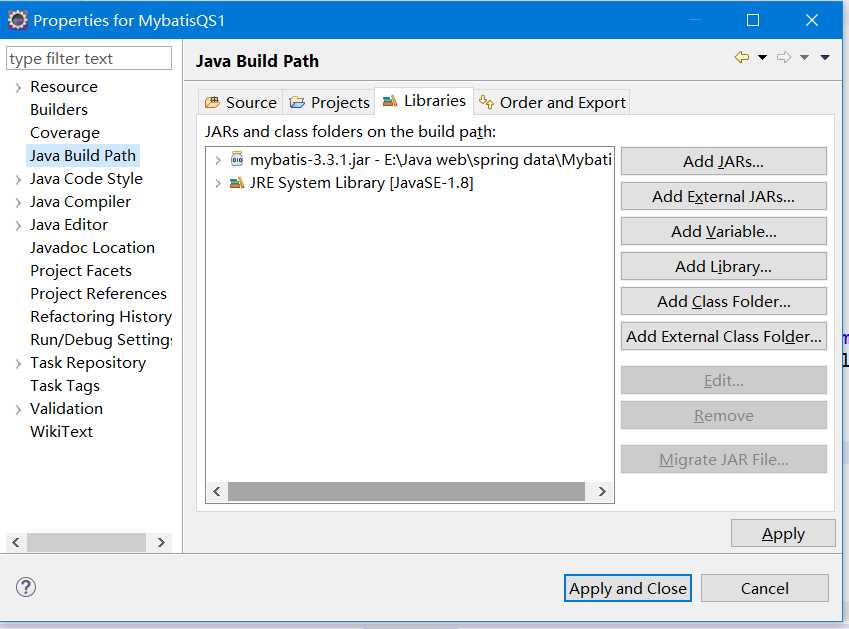849x629 pixels.
Task: Expand the Java Compiler node
Action: tap(18, 203)
